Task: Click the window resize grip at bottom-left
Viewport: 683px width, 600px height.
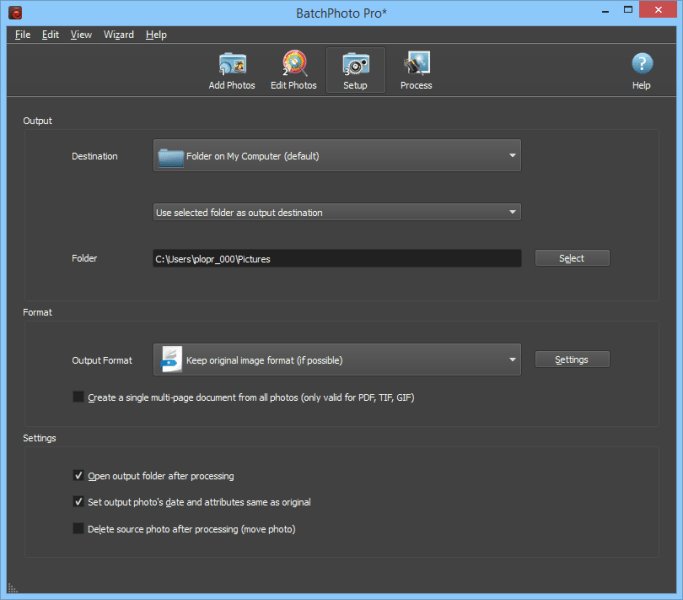Action: point(13,588)
